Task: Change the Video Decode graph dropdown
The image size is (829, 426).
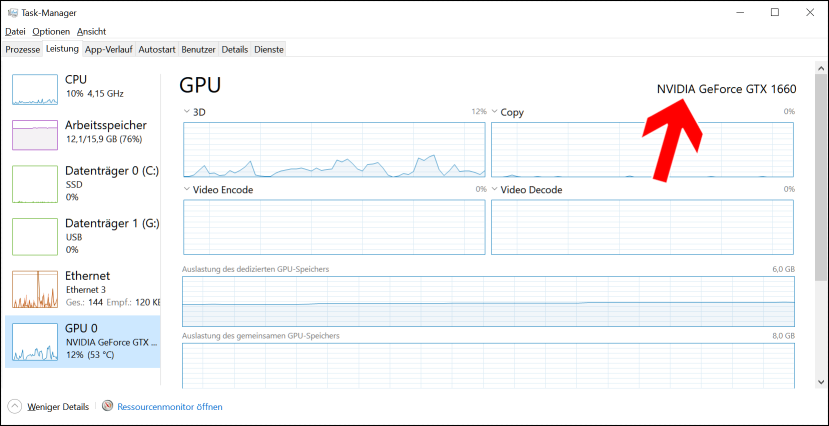Action: (494, 189)
